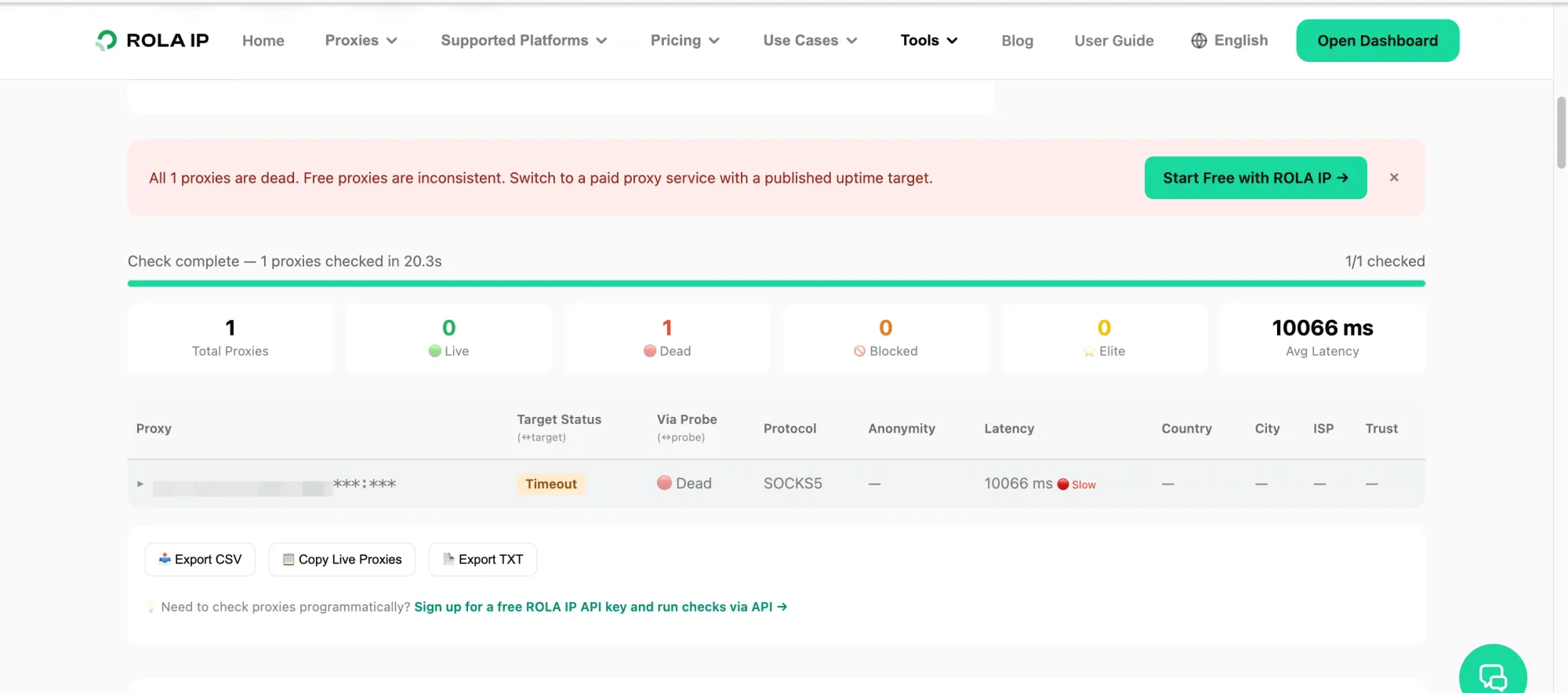
Task: Click the page vertical scrollbar
Action: (x=1561, y=132)
